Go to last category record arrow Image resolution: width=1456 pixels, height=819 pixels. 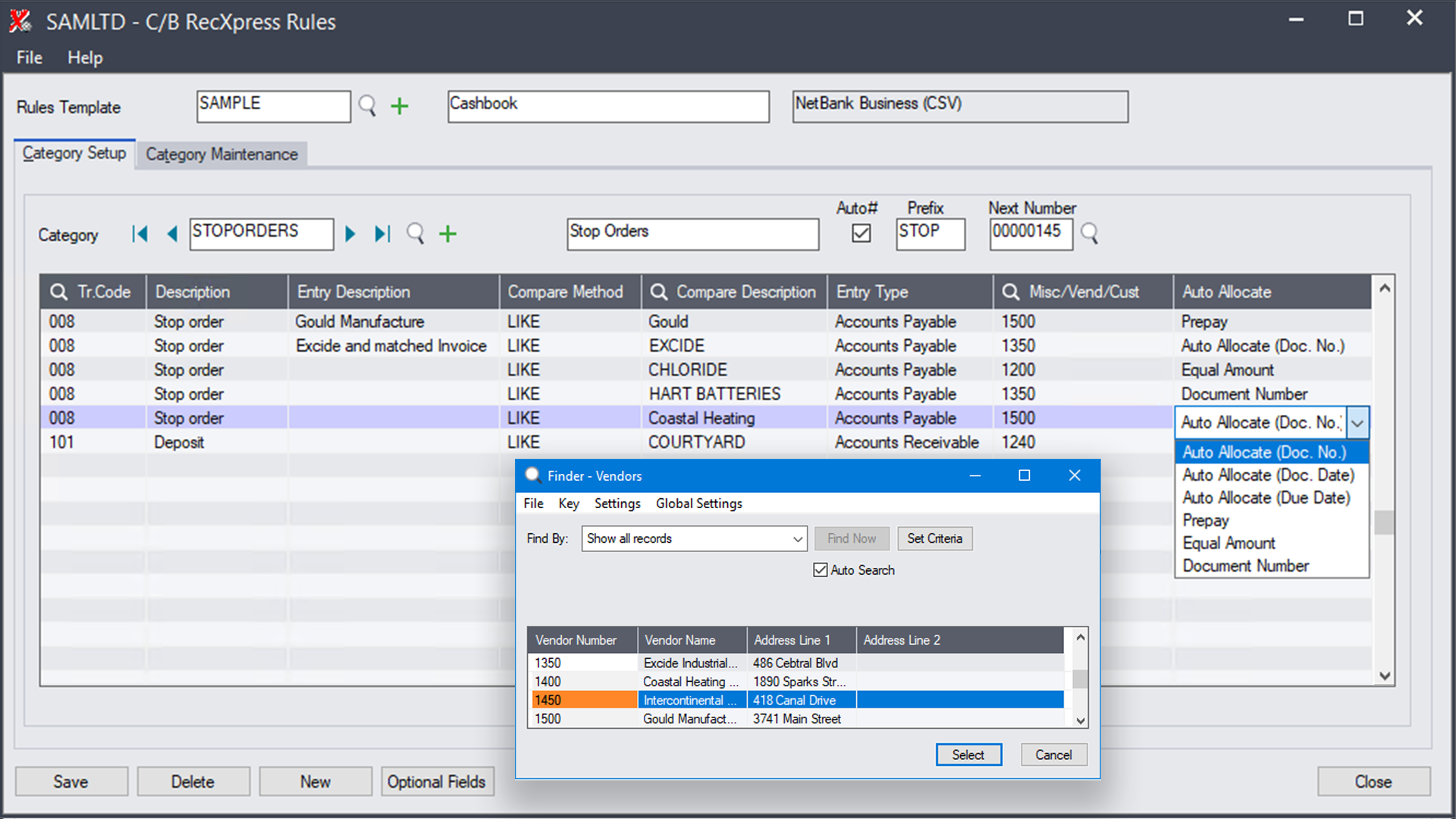click(x=382, y=234)
